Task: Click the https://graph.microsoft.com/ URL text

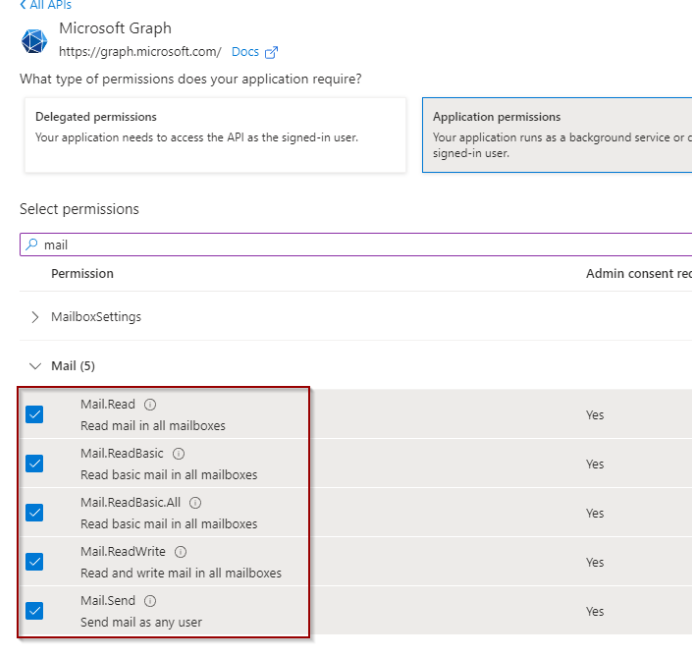Action: (140, 52)
